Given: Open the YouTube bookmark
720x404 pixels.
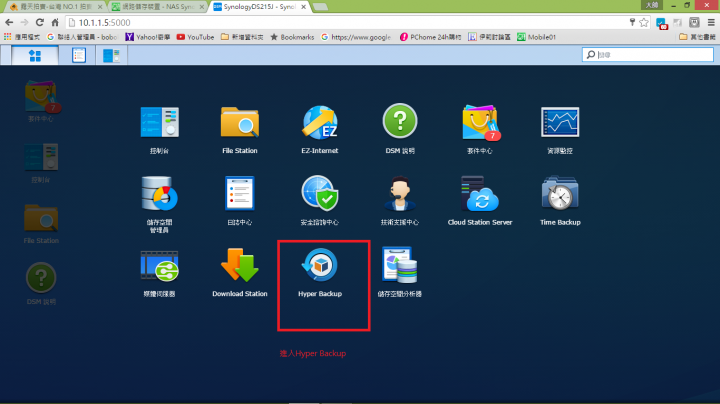Looking at the screenshot, I should pyautogui.click(x=195, y=37).
